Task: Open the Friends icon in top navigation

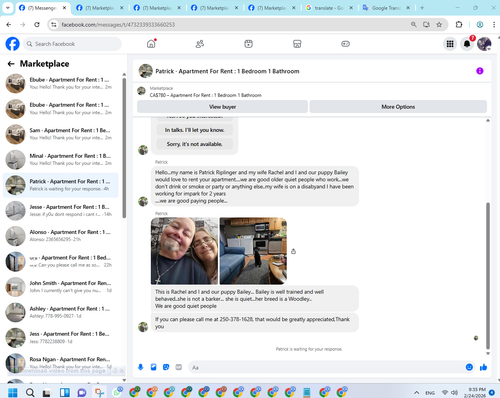Action: pyautogui.click(x=200, y=44)
